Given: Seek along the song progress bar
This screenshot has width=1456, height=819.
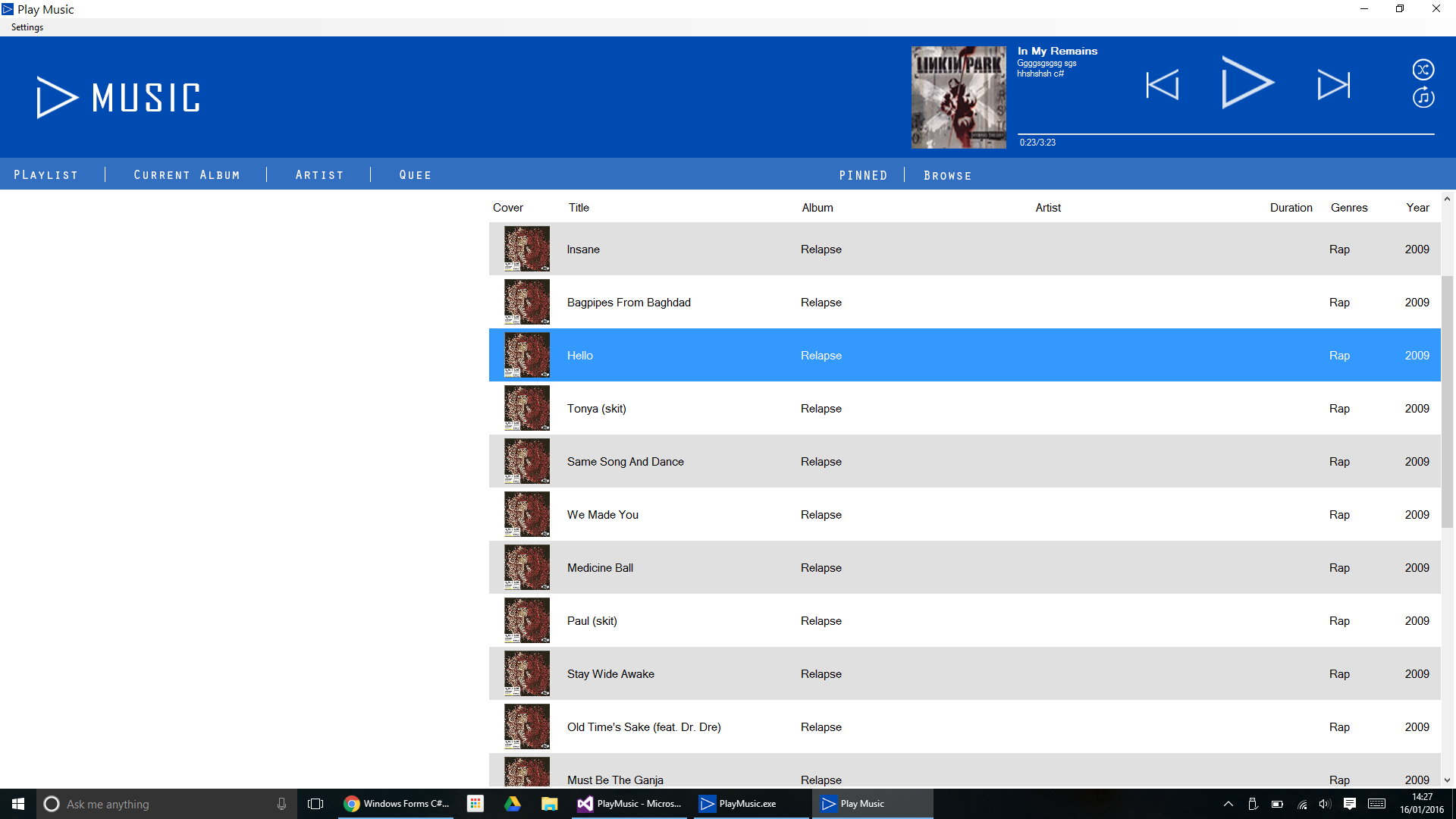Looking at the screenshot, I should (1225, 134).
